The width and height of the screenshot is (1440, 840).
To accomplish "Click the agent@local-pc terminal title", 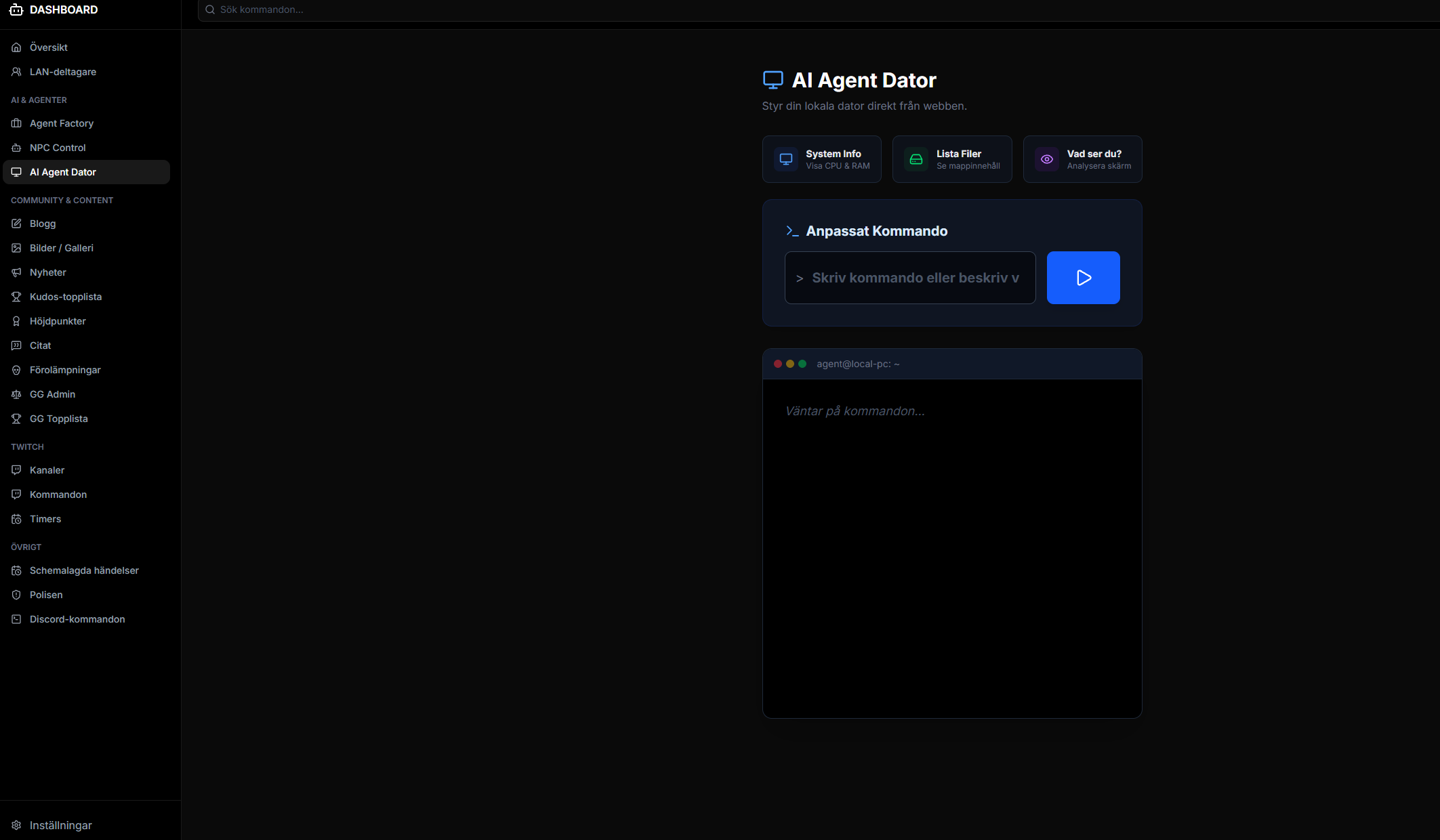I will pyautogui.click(x=858, y=364).
